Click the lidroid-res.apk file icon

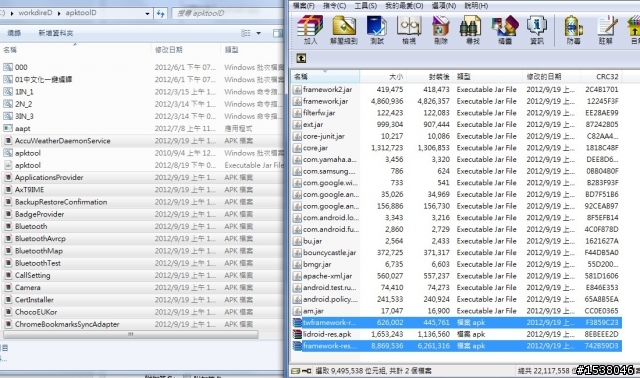297,334
